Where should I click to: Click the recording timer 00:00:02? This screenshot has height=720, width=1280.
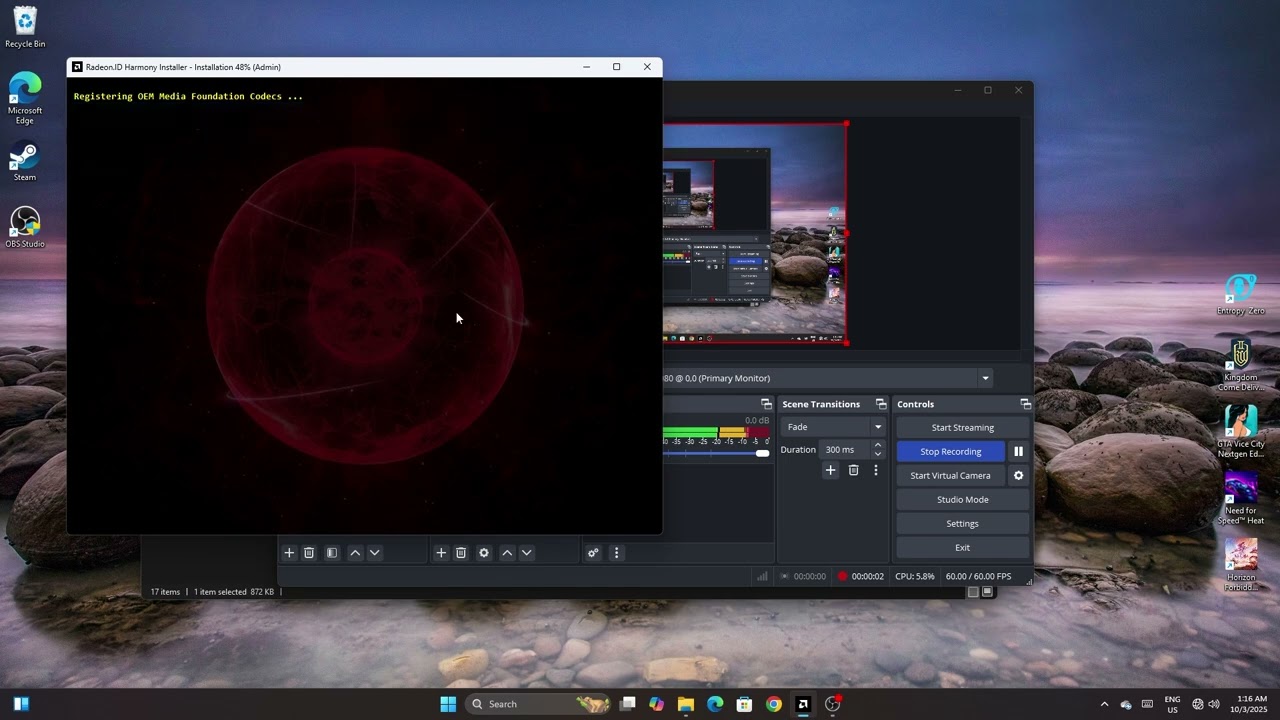868,577
